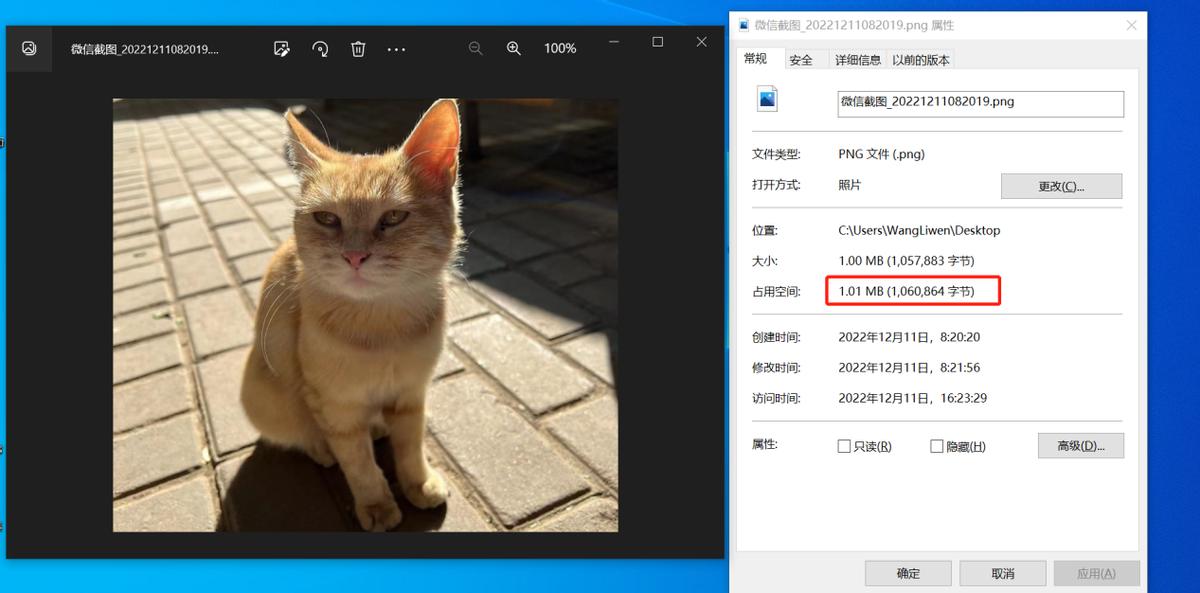Viewport: 1200px width, 593px height.
Task: Delete the image using the trash icon
Action: click(358, 48)
